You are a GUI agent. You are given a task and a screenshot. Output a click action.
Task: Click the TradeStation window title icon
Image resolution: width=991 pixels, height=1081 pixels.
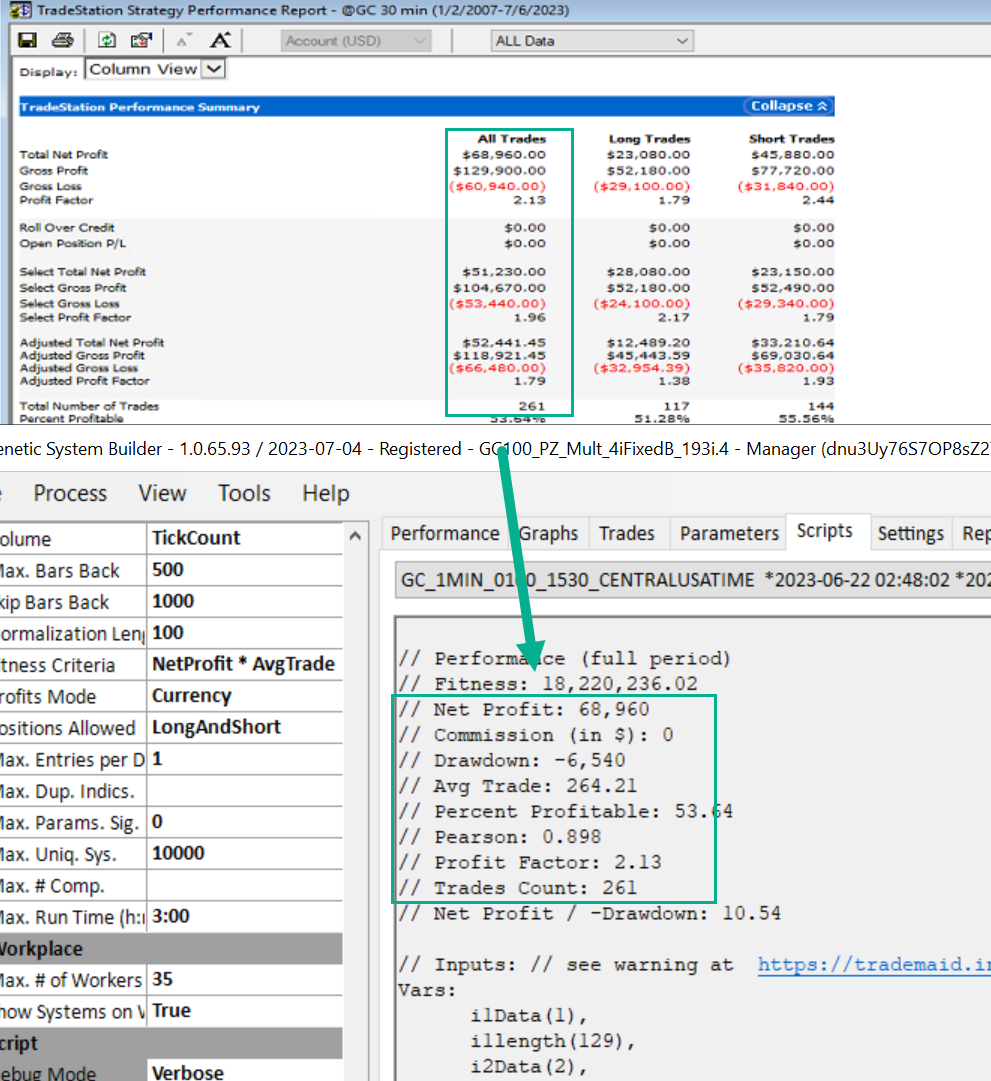[x=19, y=11]
